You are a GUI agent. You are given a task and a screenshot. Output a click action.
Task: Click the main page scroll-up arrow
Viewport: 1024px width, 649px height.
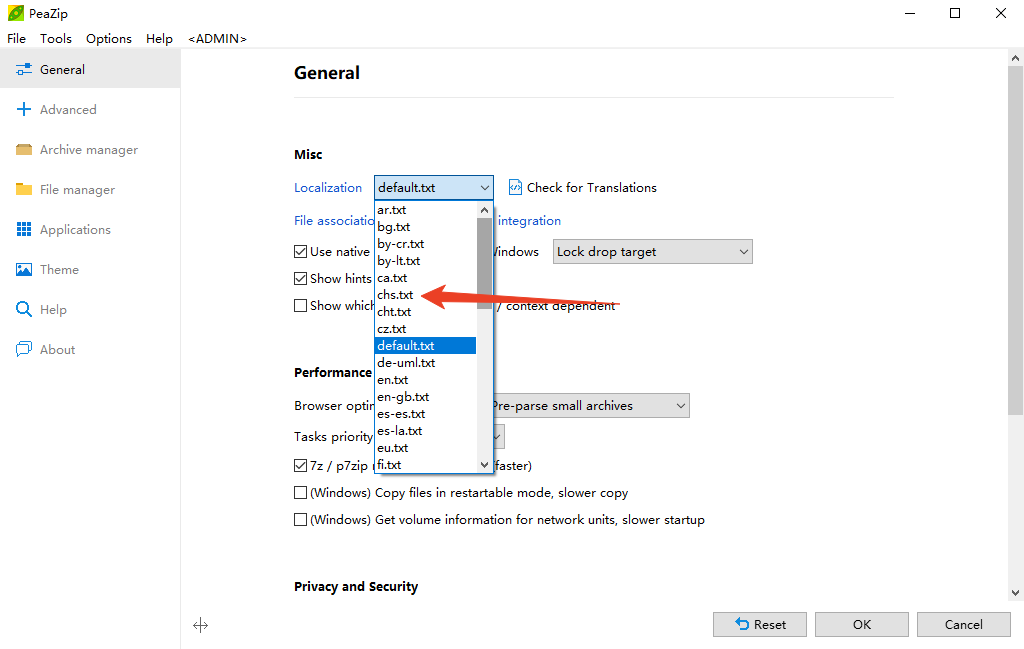[1015, 58]
